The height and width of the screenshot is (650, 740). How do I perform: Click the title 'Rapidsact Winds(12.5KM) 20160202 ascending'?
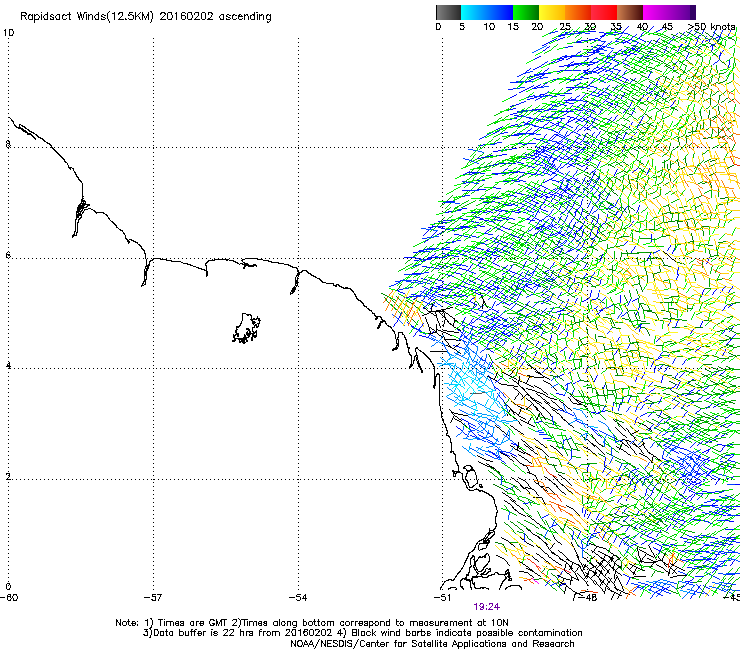[x=146, y=17]
